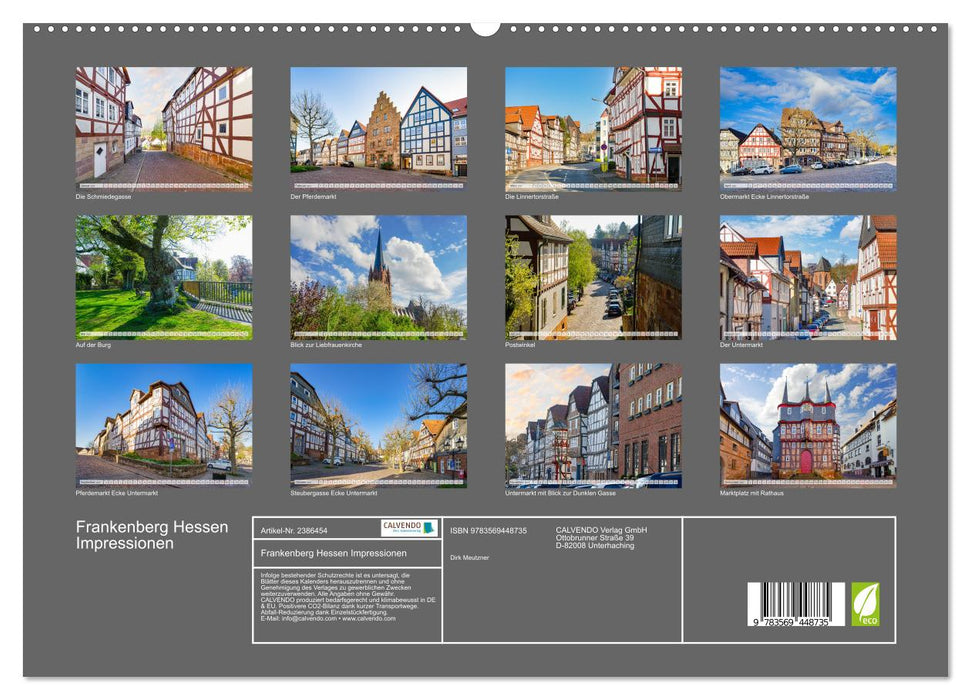Image resolution: width=971 pixels, height=700 pixels.
Task: Click the Obermarkt Ecke Linnertorstraße photo
Action: coord(808,129)
